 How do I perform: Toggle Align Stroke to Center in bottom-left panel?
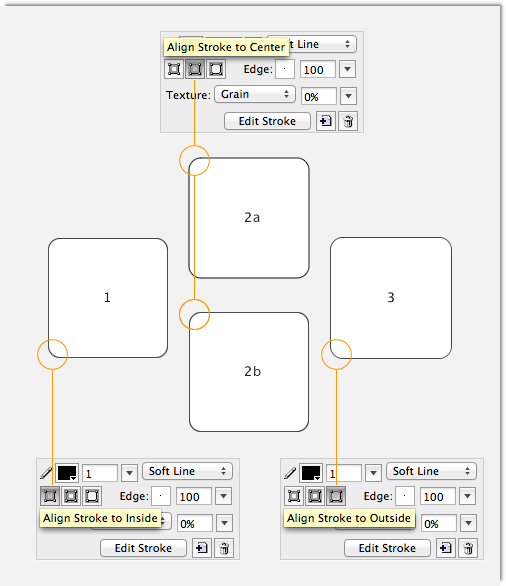tap(71, 496)
